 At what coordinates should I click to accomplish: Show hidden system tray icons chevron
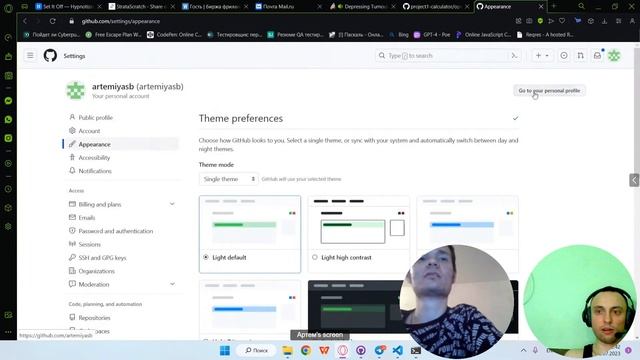point(523,350)
